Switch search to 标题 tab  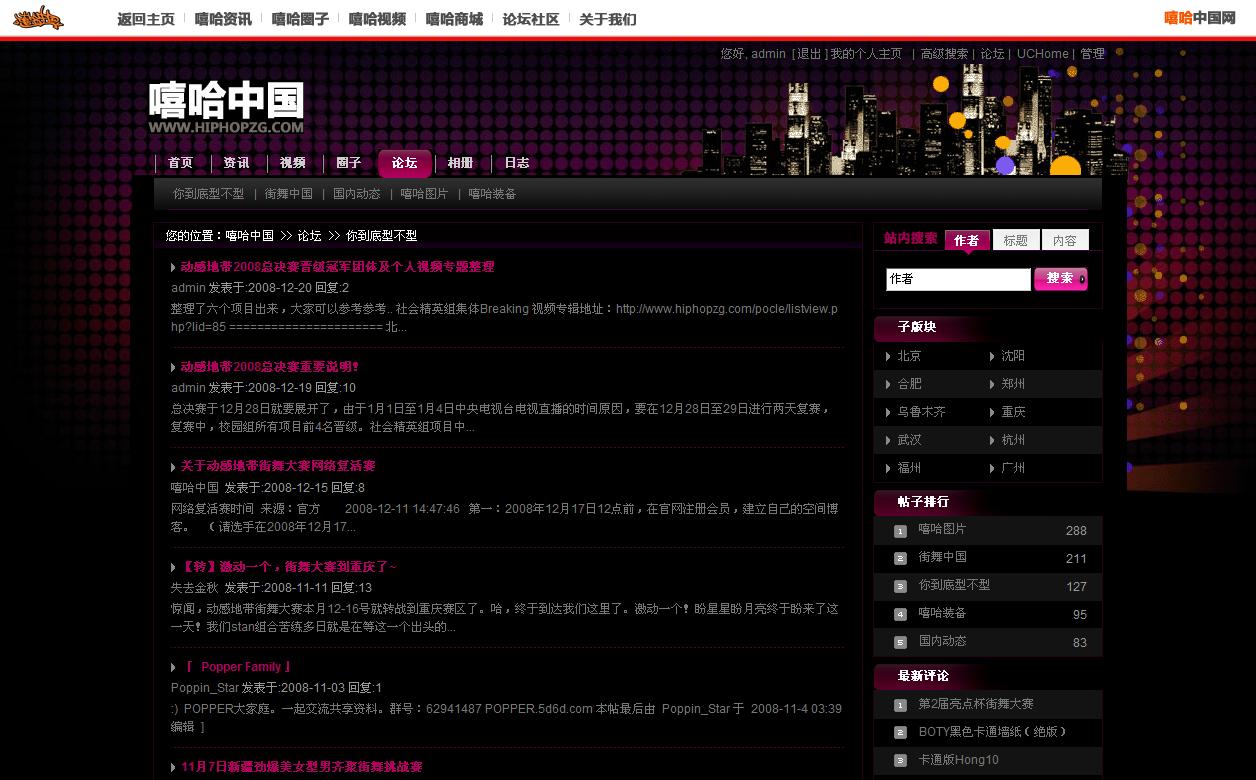click(x=1016, y=240)
